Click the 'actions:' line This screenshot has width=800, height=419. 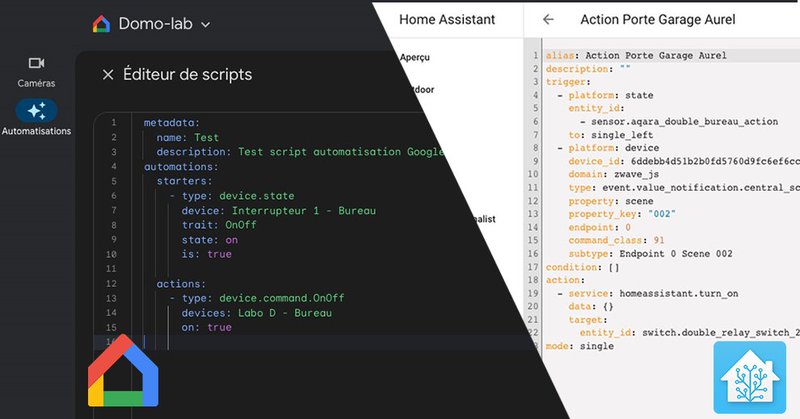181,283
